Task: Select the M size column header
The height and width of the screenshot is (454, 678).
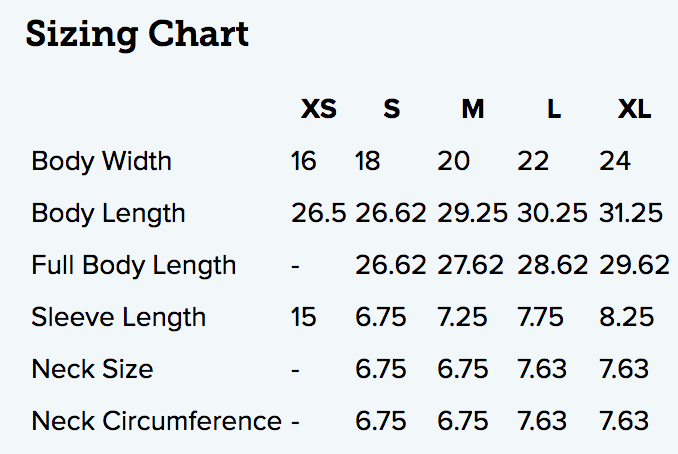Action: coord(473,109)
